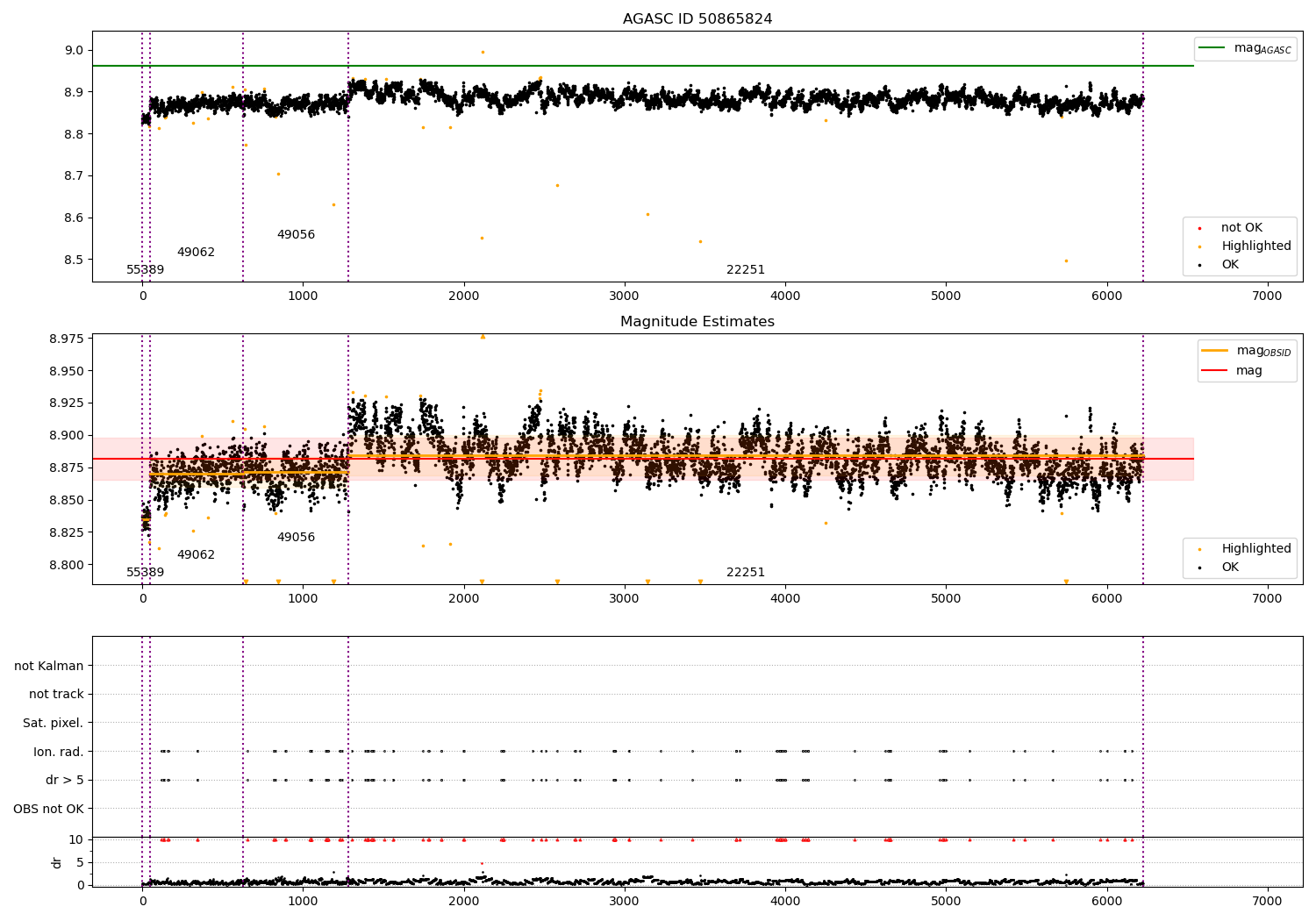Click the 8.7 y-axis tick label
The height and width of the screenshot is (921, 1316).
(75, 175)
